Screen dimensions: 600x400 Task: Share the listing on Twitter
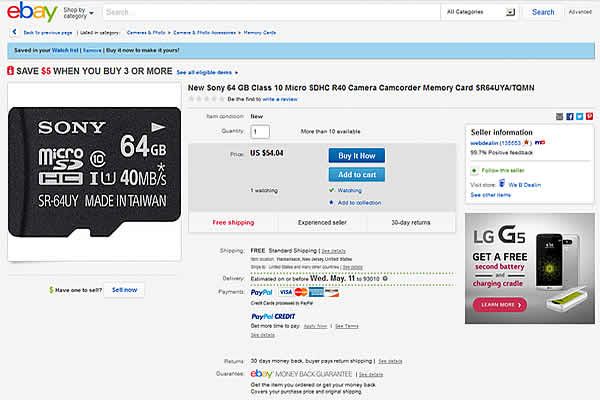pos(580,116)
